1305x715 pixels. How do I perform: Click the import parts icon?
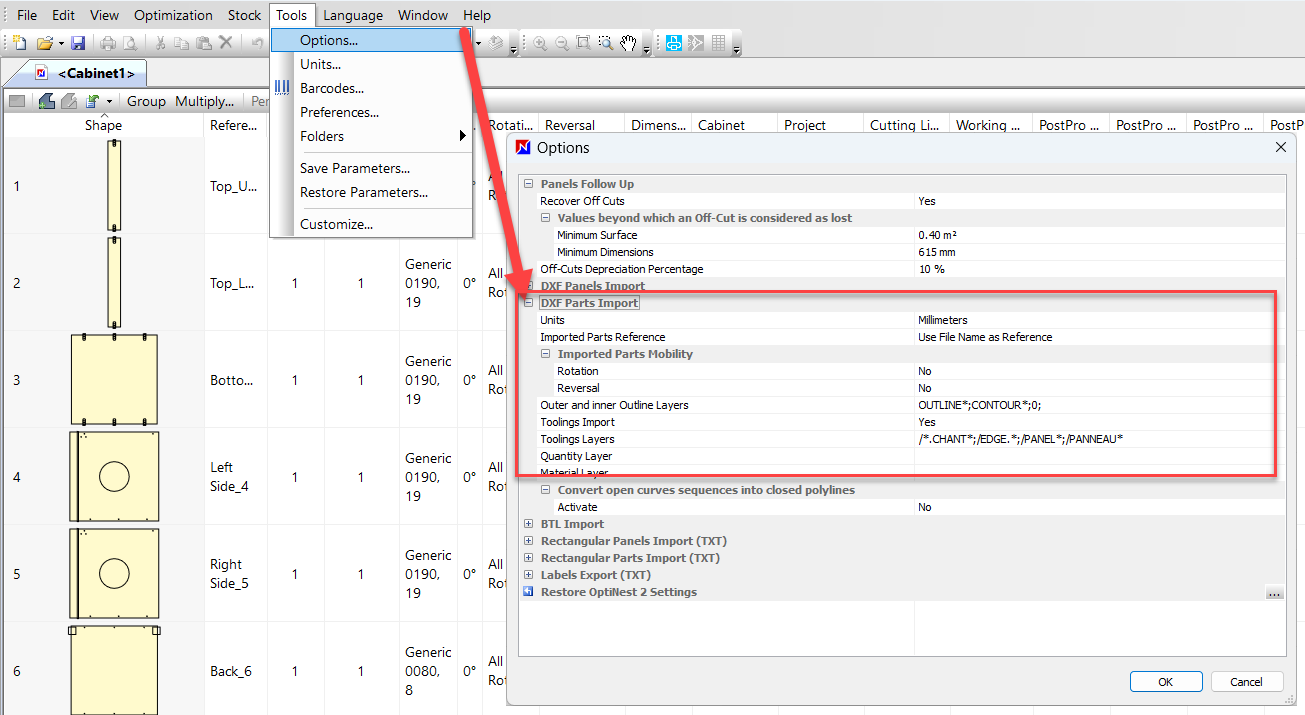[x=93, y=101]
